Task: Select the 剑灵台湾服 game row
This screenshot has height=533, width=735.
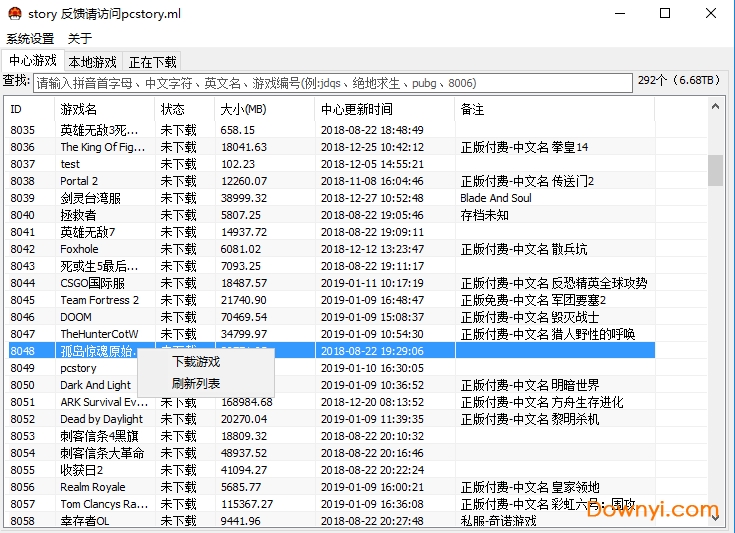Action: [331, 198]
